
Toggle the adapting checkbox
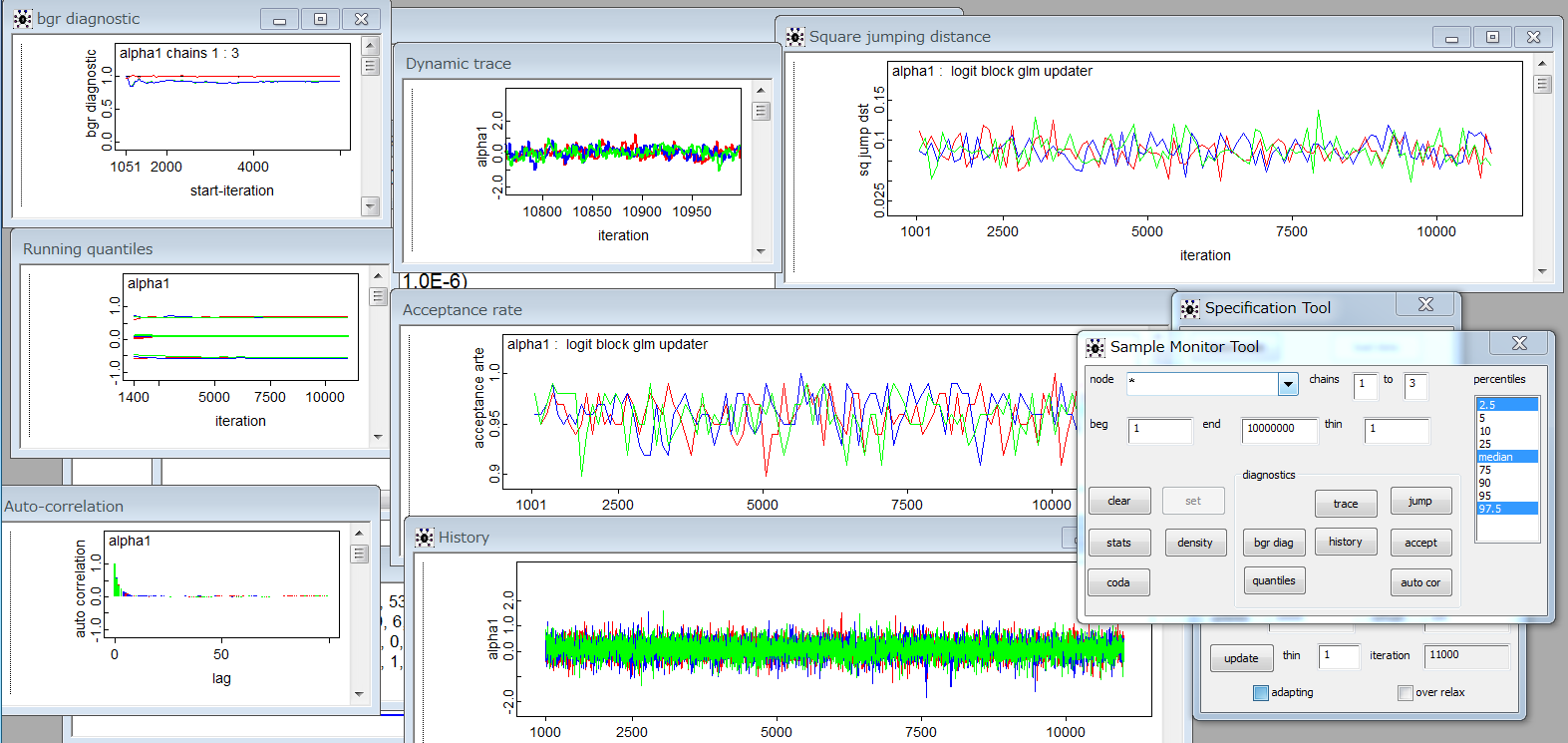point(1261,693)
